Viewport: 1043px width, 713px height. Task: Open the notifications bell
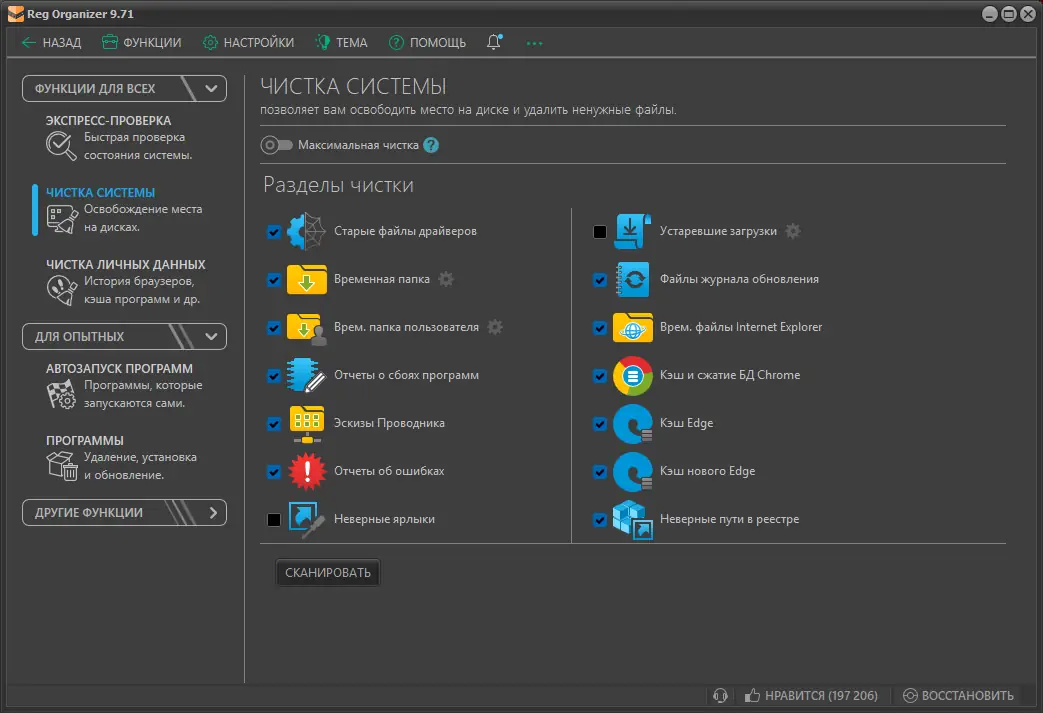[494, 43]
